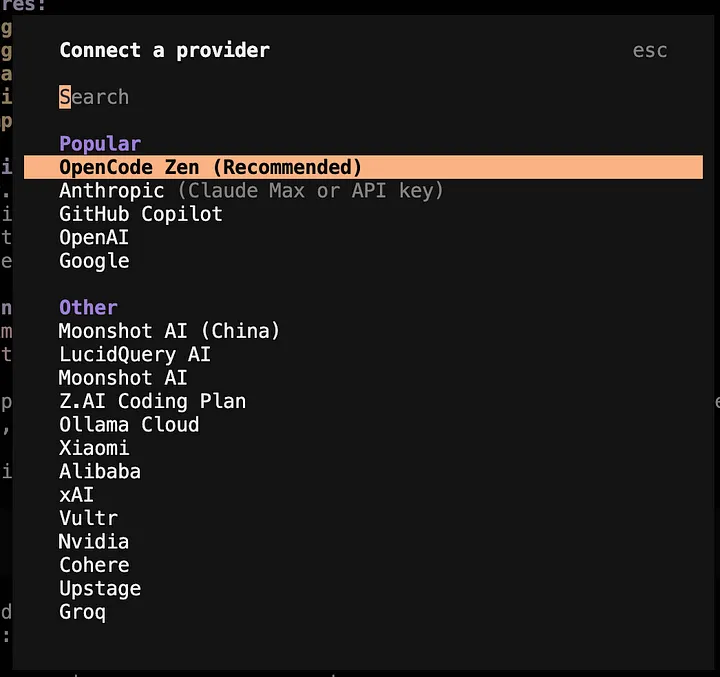
Task: Choose Cohere provider
Action: point(94,565)
